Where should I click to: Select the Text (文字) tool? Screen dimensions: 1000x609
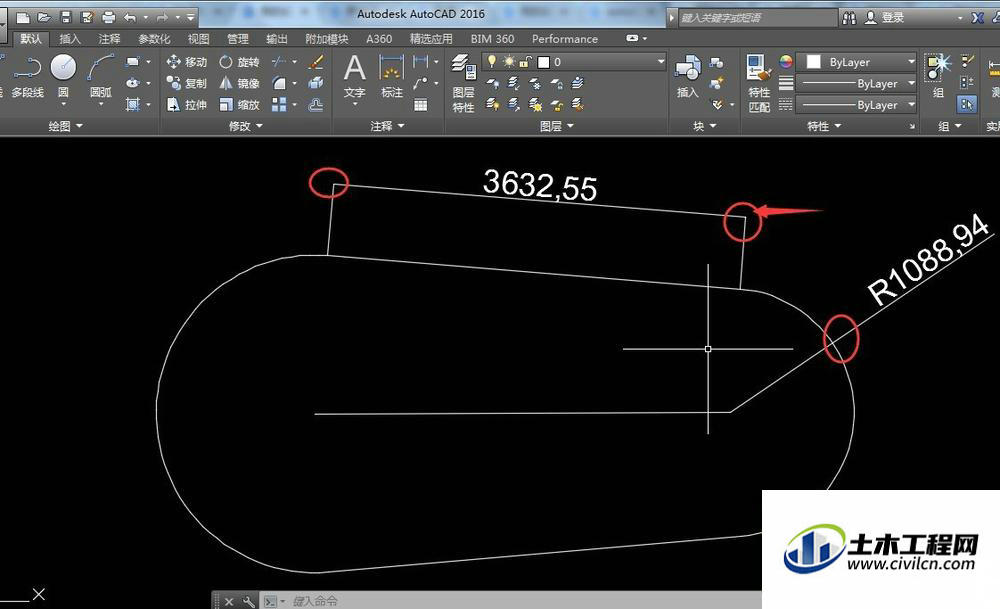coord(355,77)
